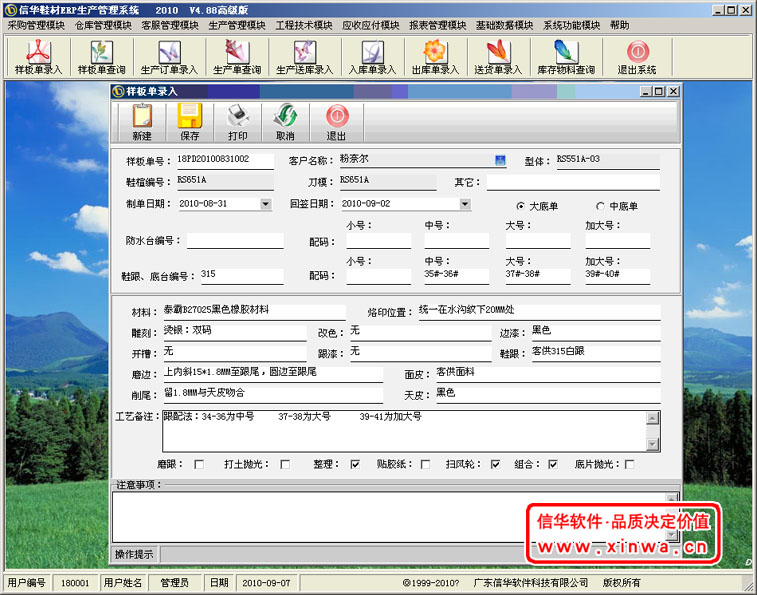Open 样板单查询 toolbar icon
Screen dimensions: 757x595
(101, 57)
